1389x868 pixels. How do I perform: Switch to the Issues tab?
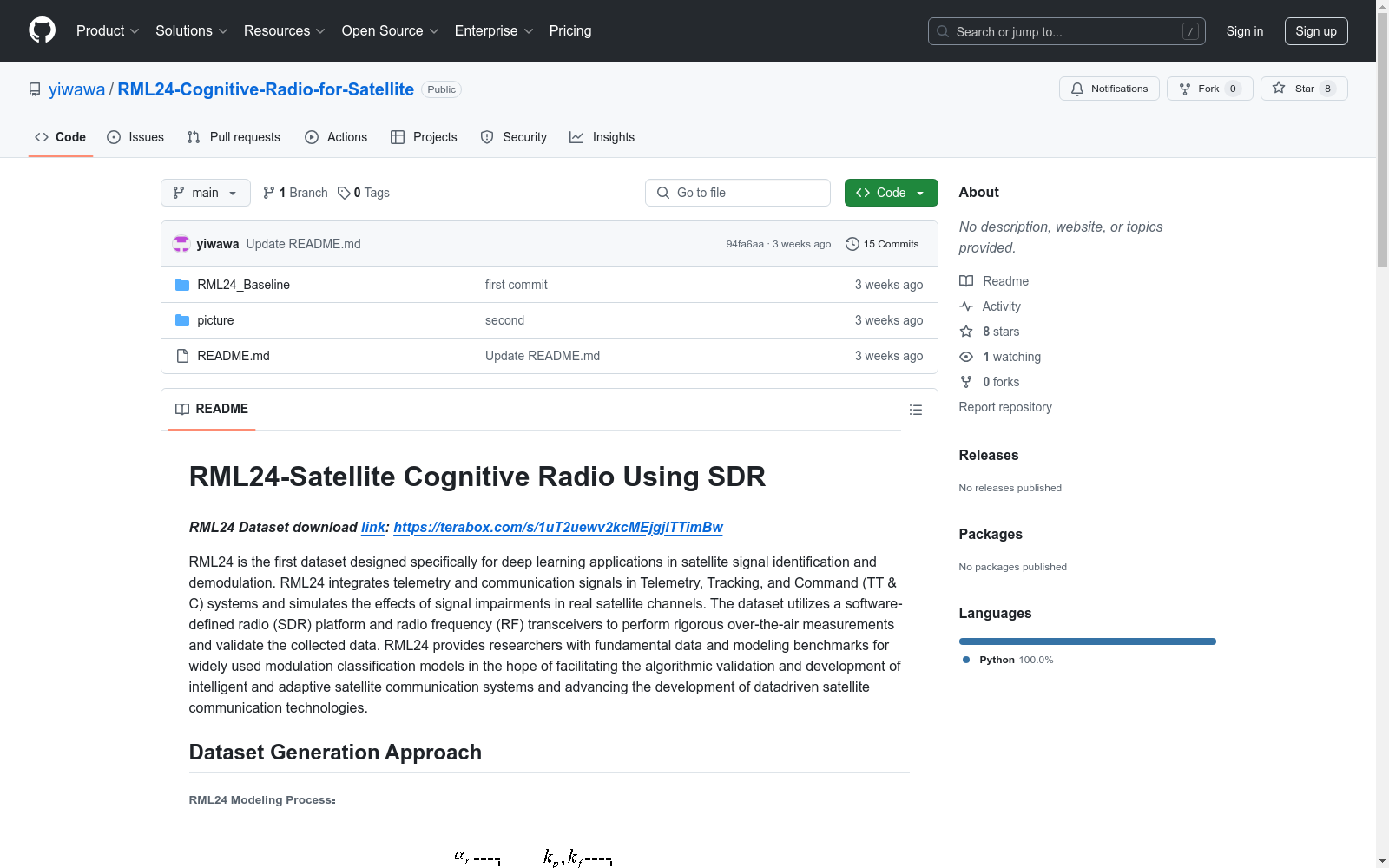(x=135, y=137)
